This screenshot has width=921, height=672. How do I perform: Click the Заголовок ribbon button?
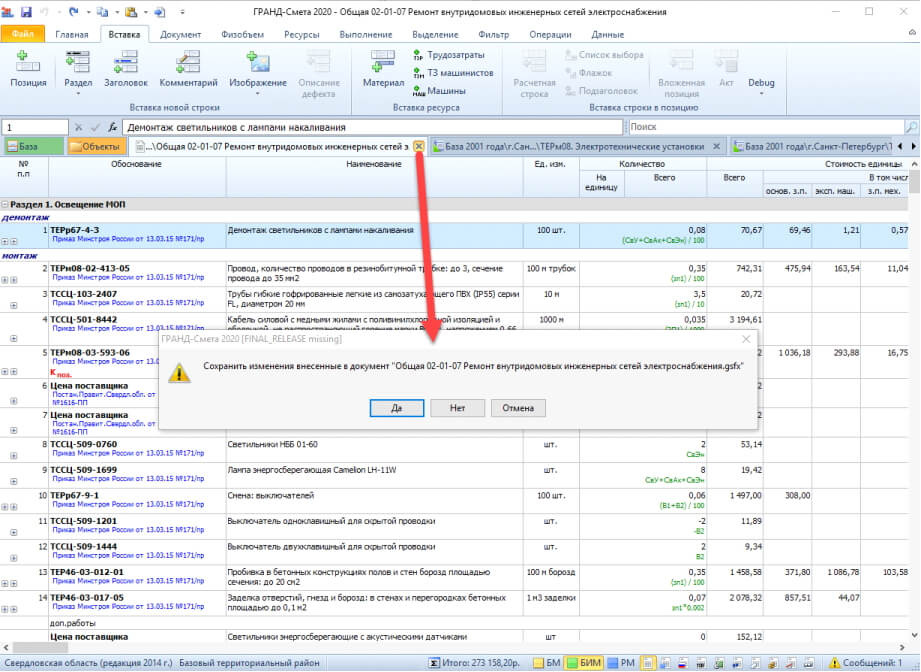click(126, 69)
